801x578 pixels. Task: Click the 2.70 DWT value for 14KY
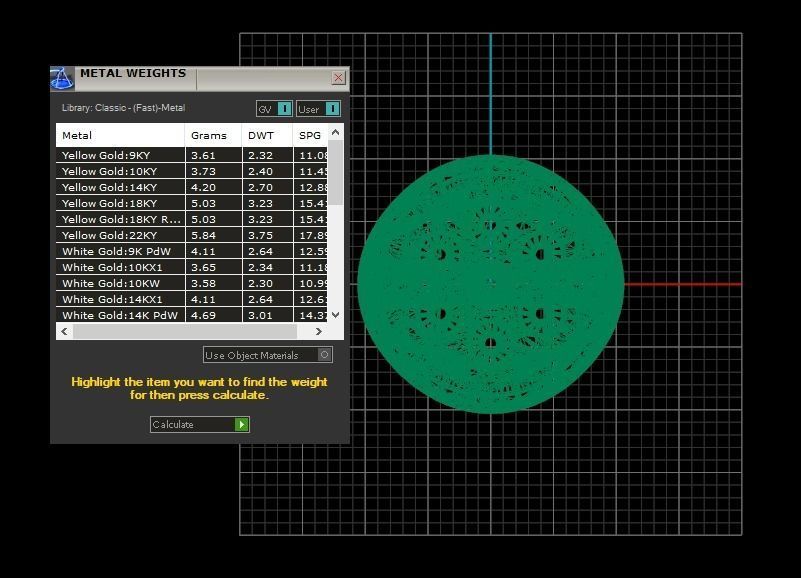[x=261, y=187]
